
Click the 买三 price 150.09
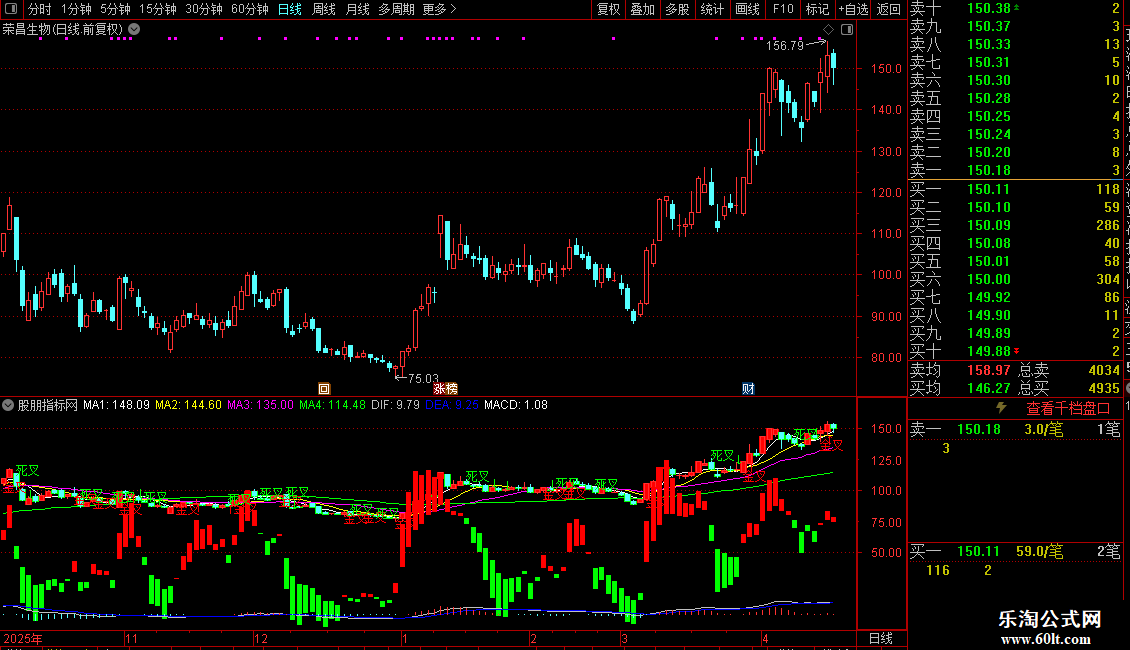coord(989,225)
